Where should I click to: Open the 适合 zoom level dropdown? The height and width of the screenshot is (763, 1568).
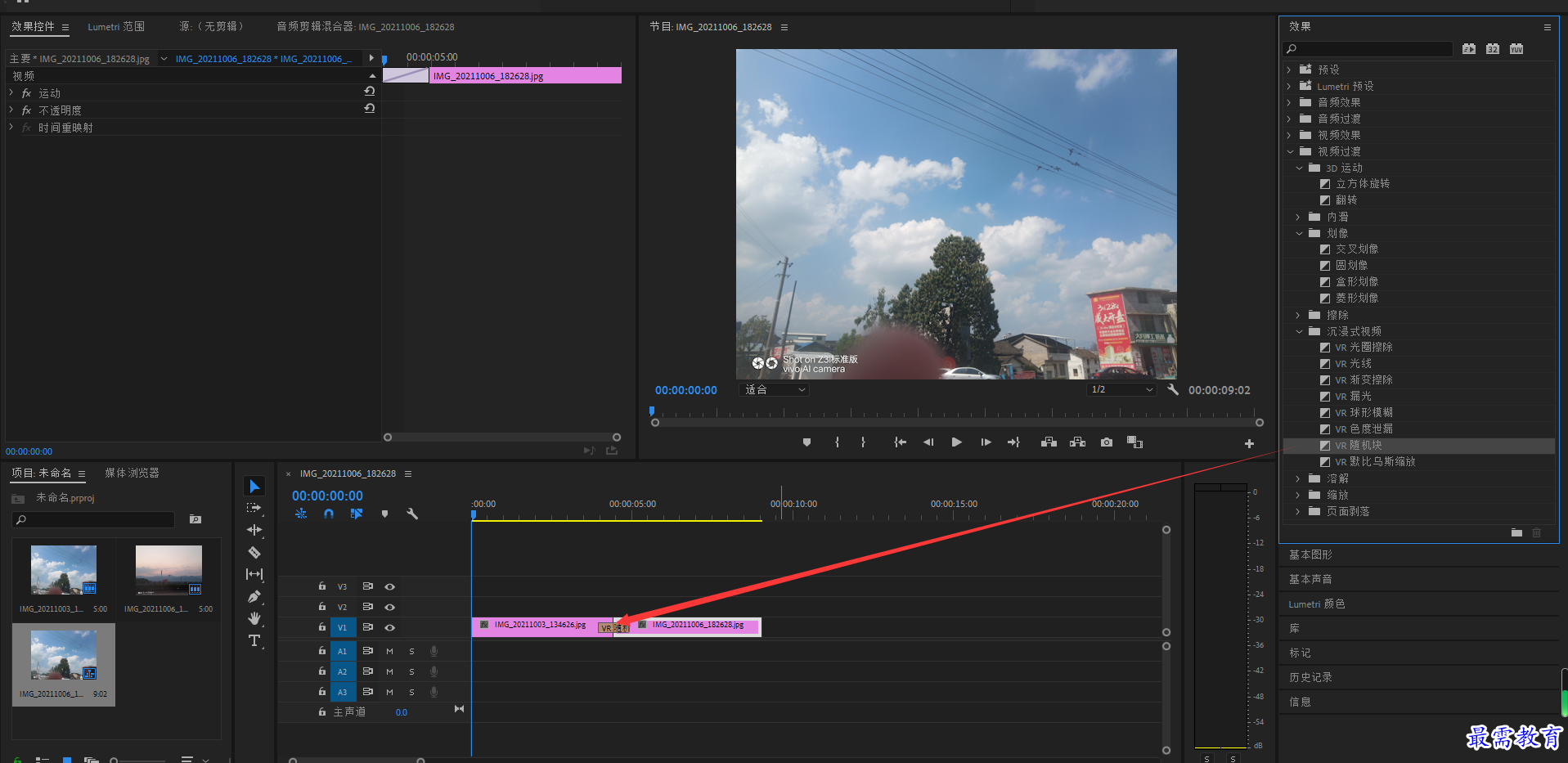[x=774, y=390]
